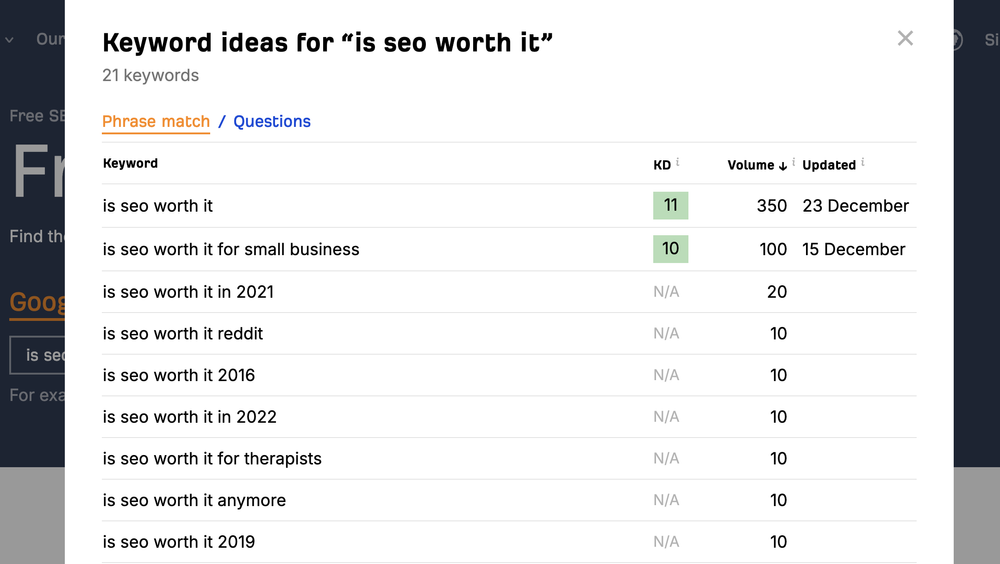This screenshot has width=1000, height=564.
Task: Switch to the Questions tab
Action: click(272, 121)
